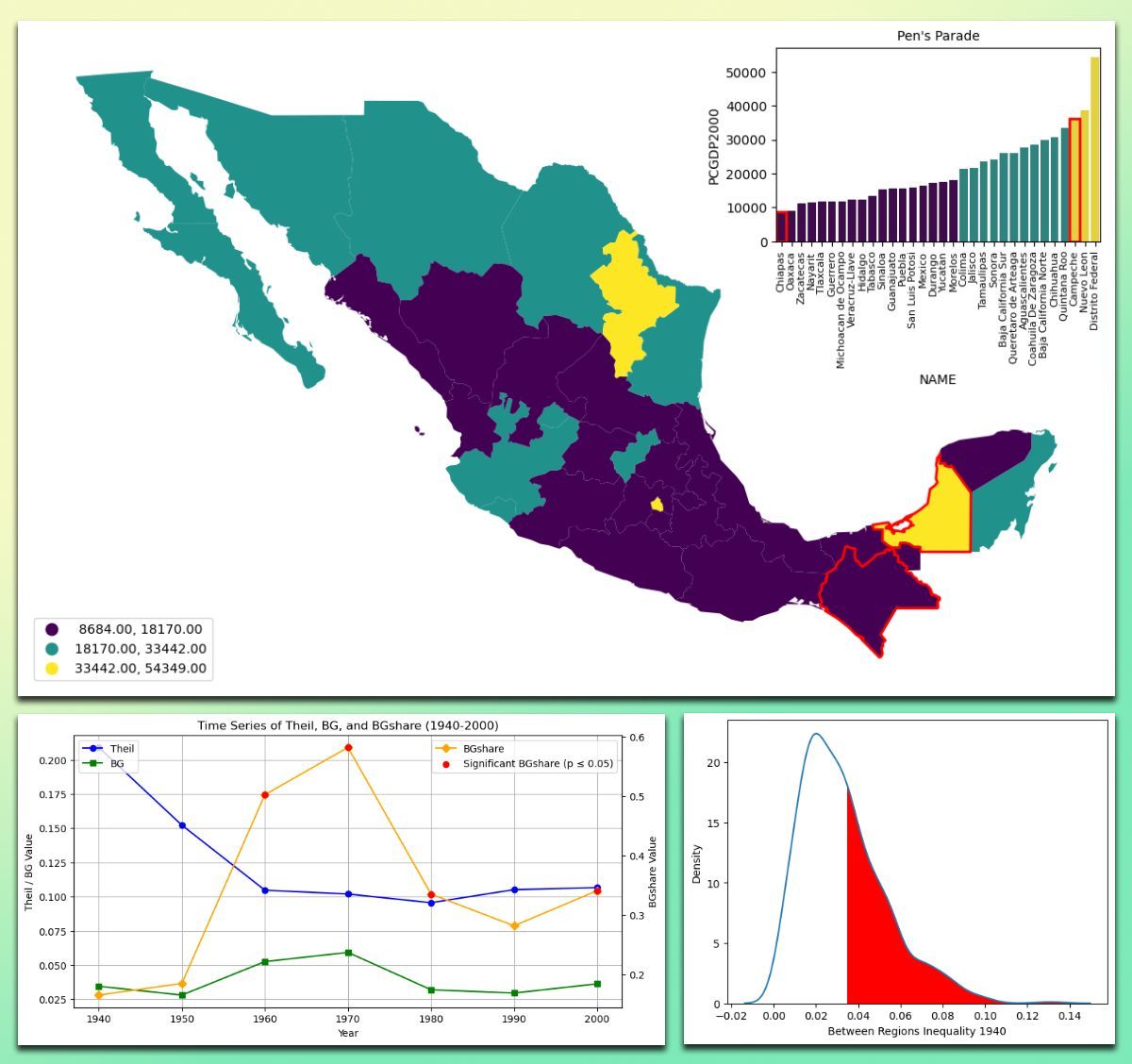Click the 'Year' x-axis label
The height and width of the screenshot is (1064, 1132).
(x=348, y=1033)
